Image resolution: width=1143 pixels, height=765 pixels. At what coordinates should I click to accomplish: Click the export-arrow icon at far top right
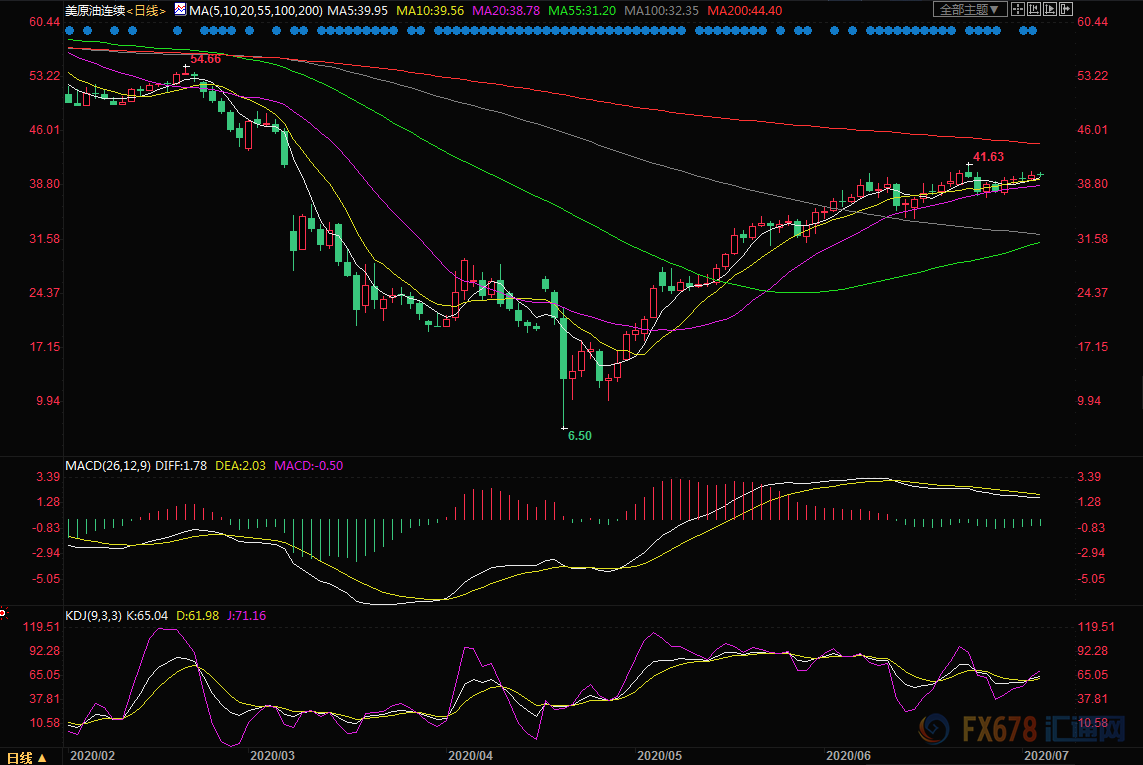[x=1066, y=9]
